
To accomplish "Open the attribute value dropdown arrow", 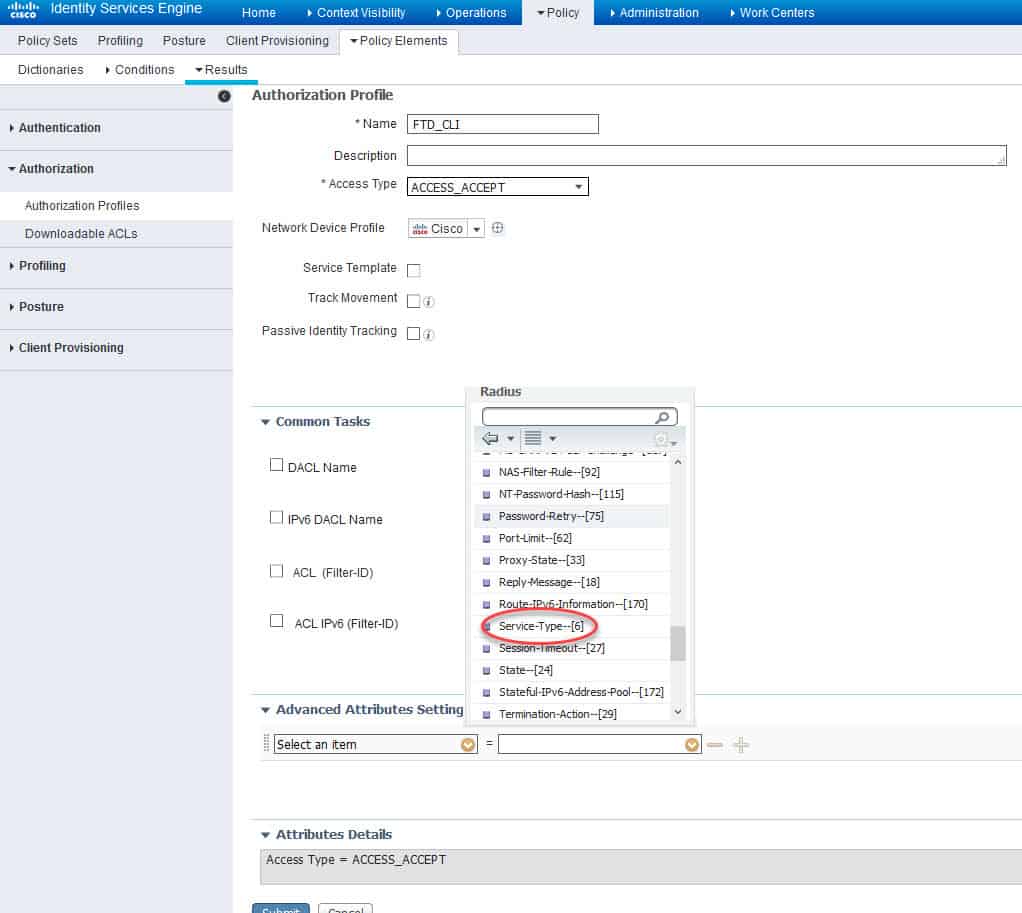I will [692, 745].
